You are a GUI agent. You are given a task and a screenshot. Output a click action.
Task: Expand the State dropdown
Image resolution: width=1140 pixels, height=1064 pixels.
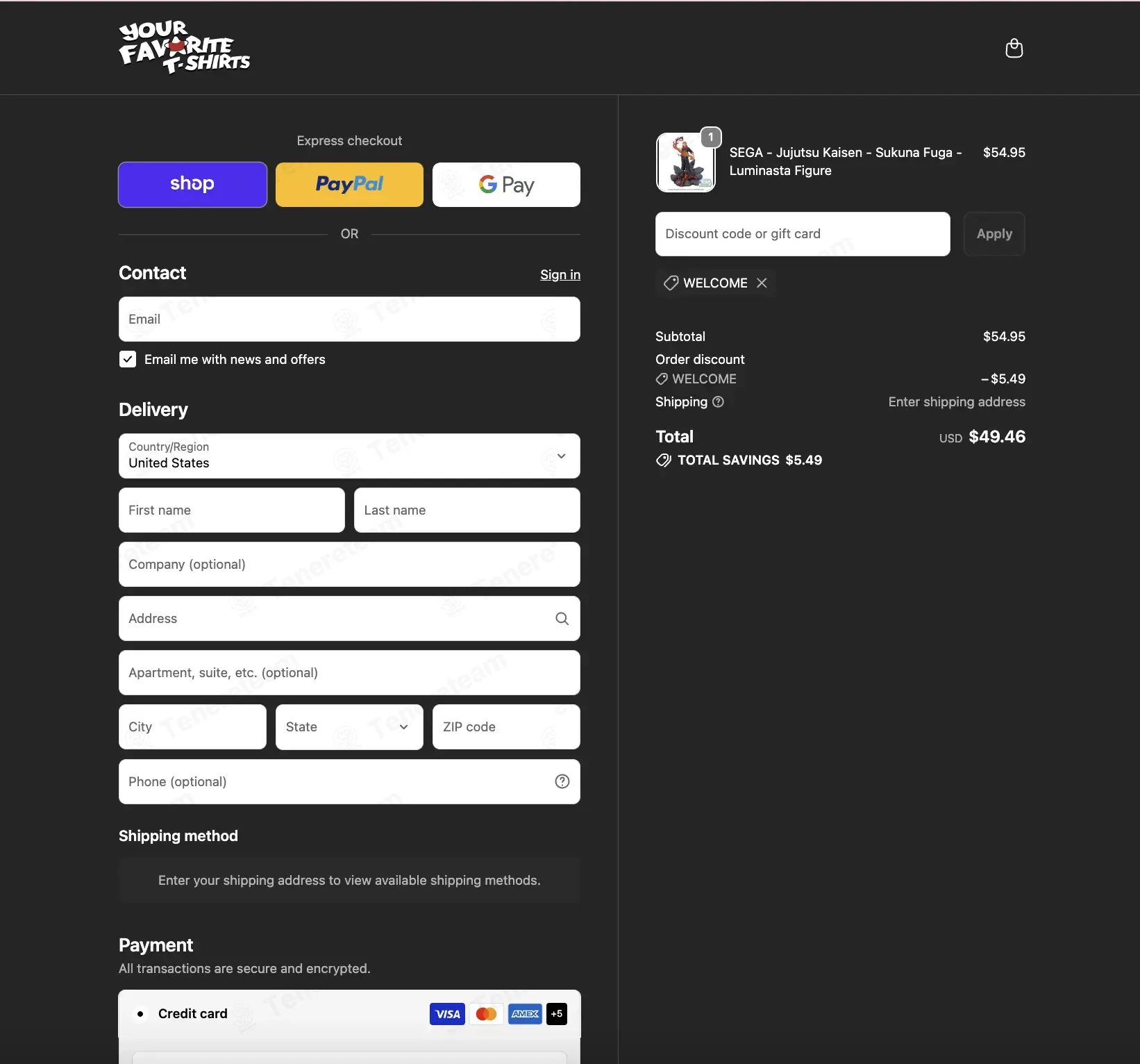349,727
